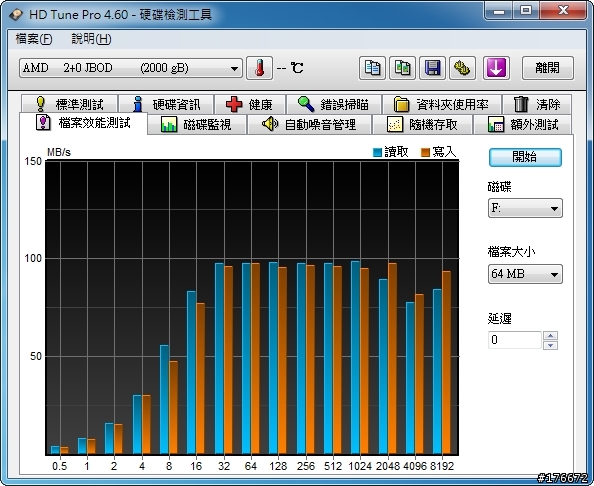Minimize the HD Tune Pro window
The height and width of the screenshot is (486, 594).
tap(499, 11)
